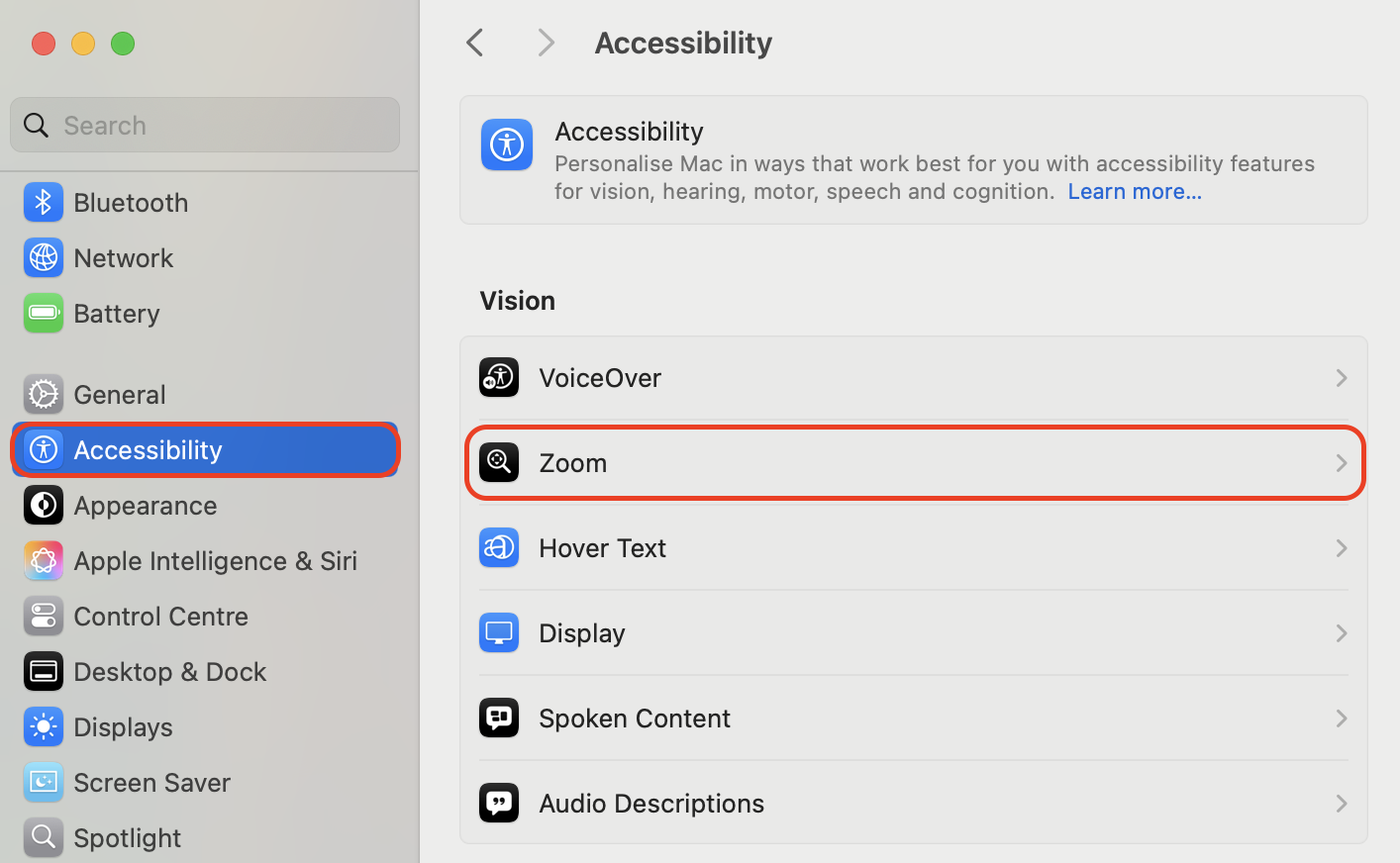The image size is (1400, 863).
Task: Open Displays settings via the brightness icon
Action: [43, 726]
